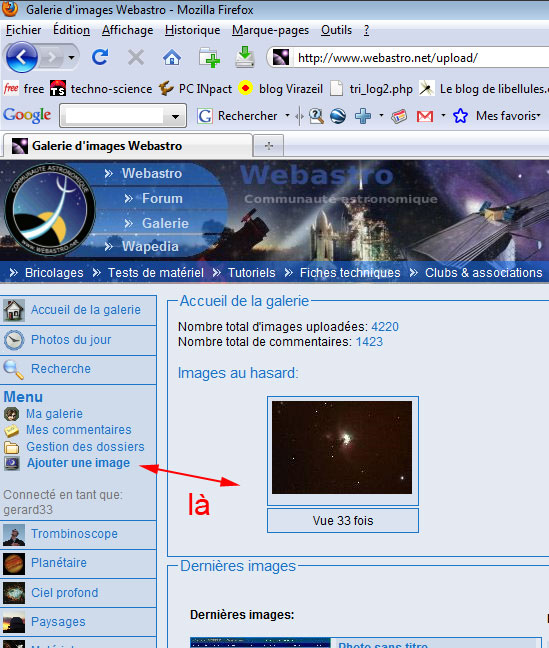
Task: Open the Marque-pages menu
Action: (x=270, y=30)
